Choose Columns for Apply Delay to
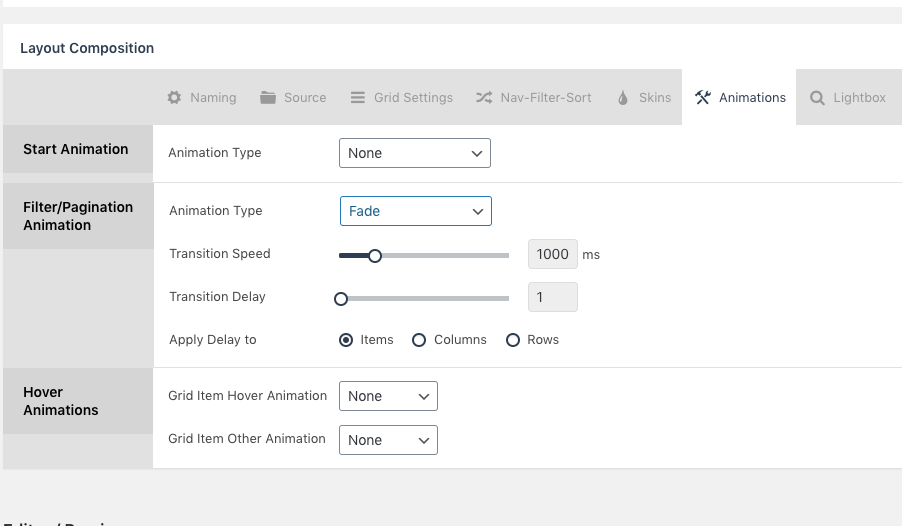Image resolution: width=902 pixels, height=526 pixels. point(419,340)
